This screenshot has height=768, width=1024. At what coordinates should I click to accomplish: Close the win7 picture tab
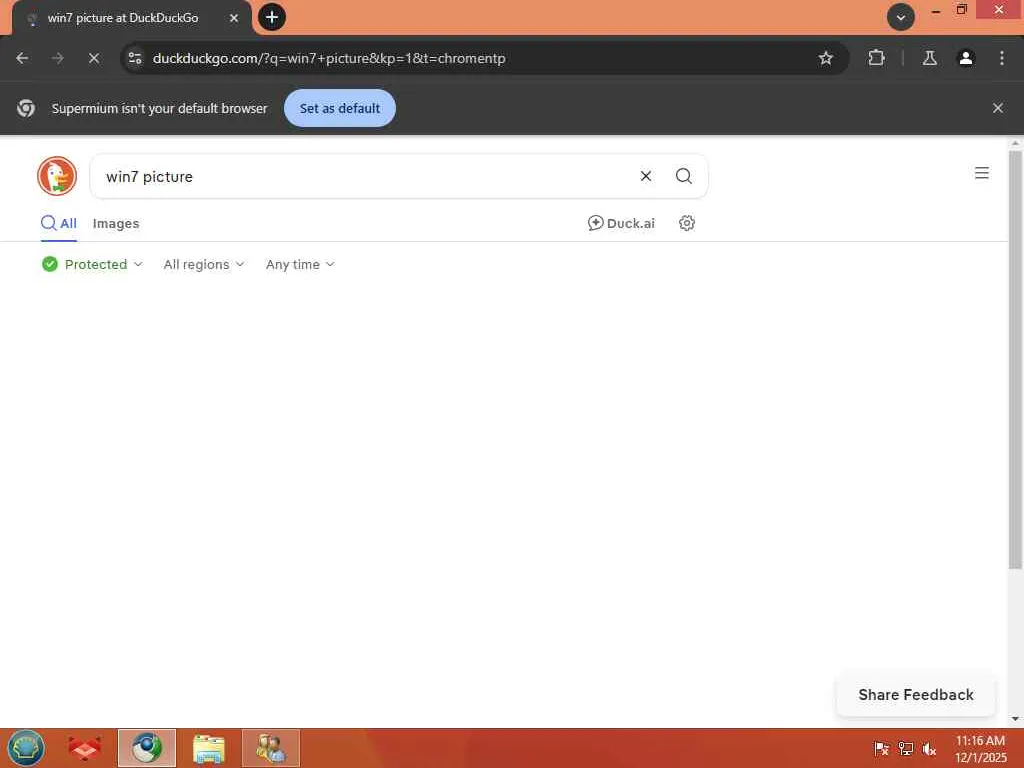(x=234, y=18)
